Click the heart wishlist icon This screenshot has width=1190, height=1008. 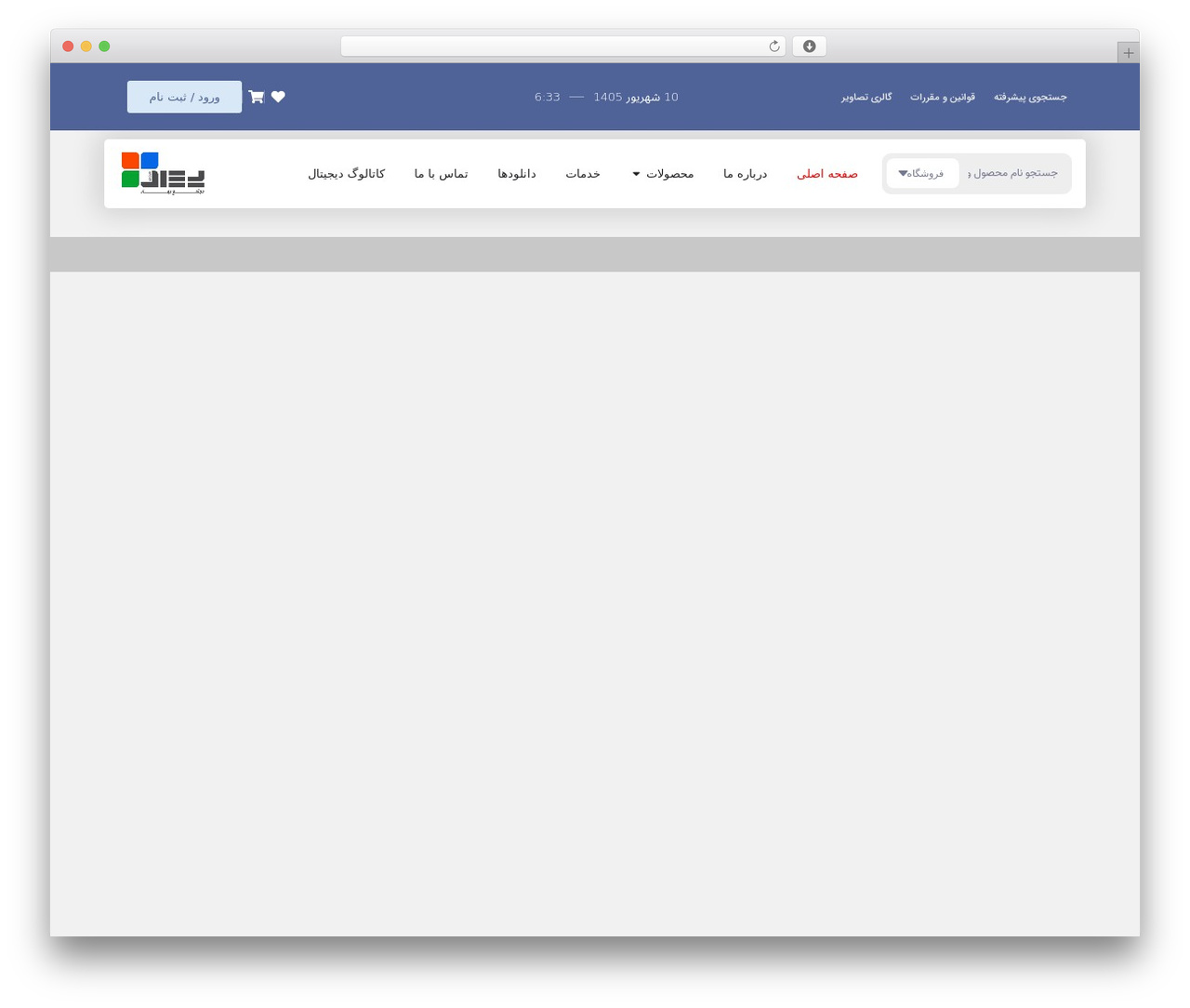tap(278, 97)
